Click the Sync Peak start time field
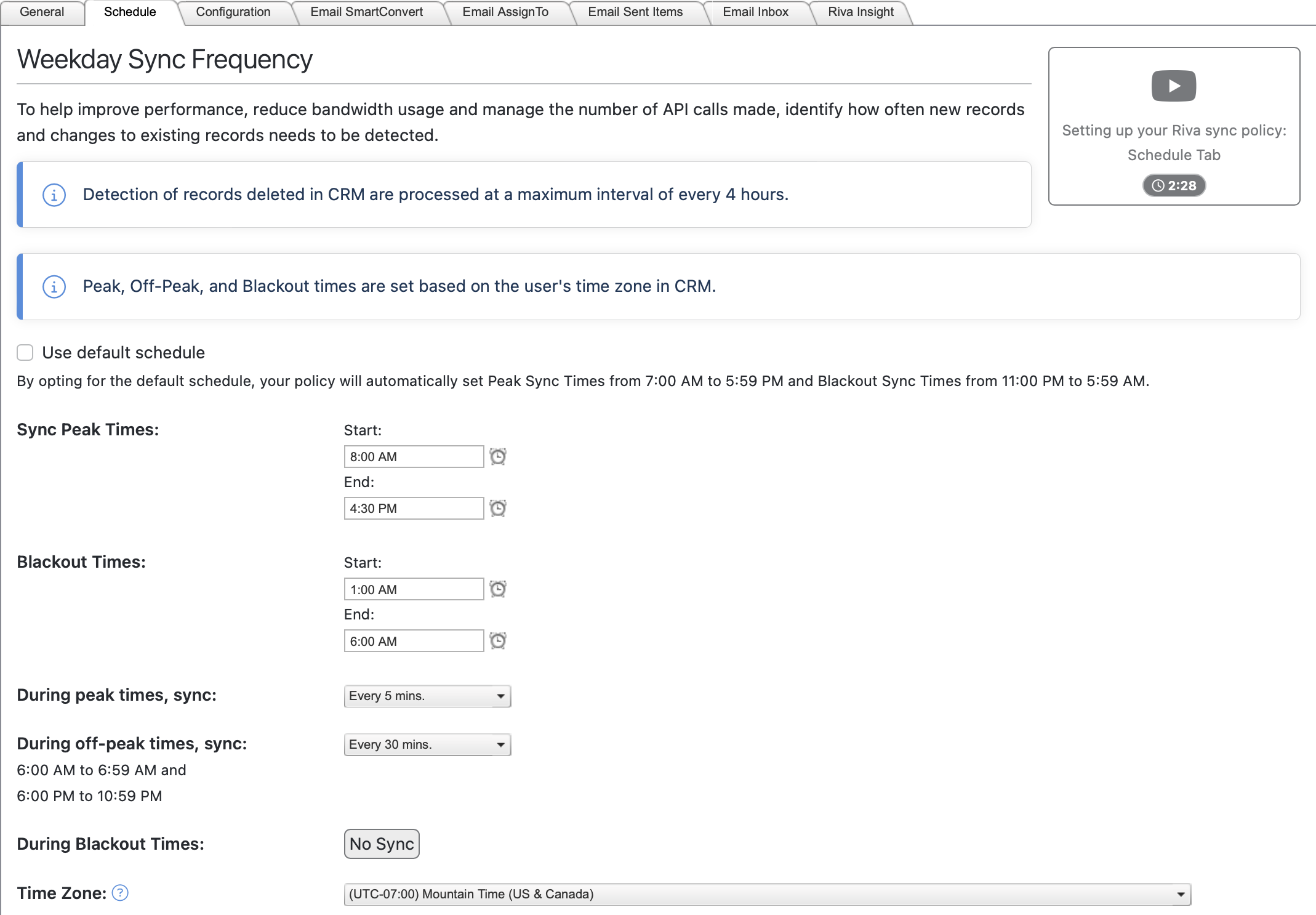The width and height of the screenshot is (1316, 915). pos(414,456)
